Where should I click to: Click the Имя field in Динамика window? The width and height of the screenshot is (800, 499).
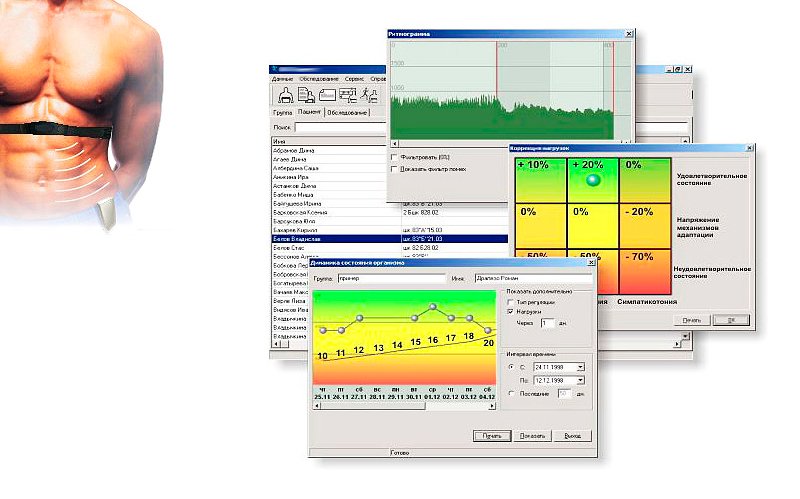(x=534, y=279)
